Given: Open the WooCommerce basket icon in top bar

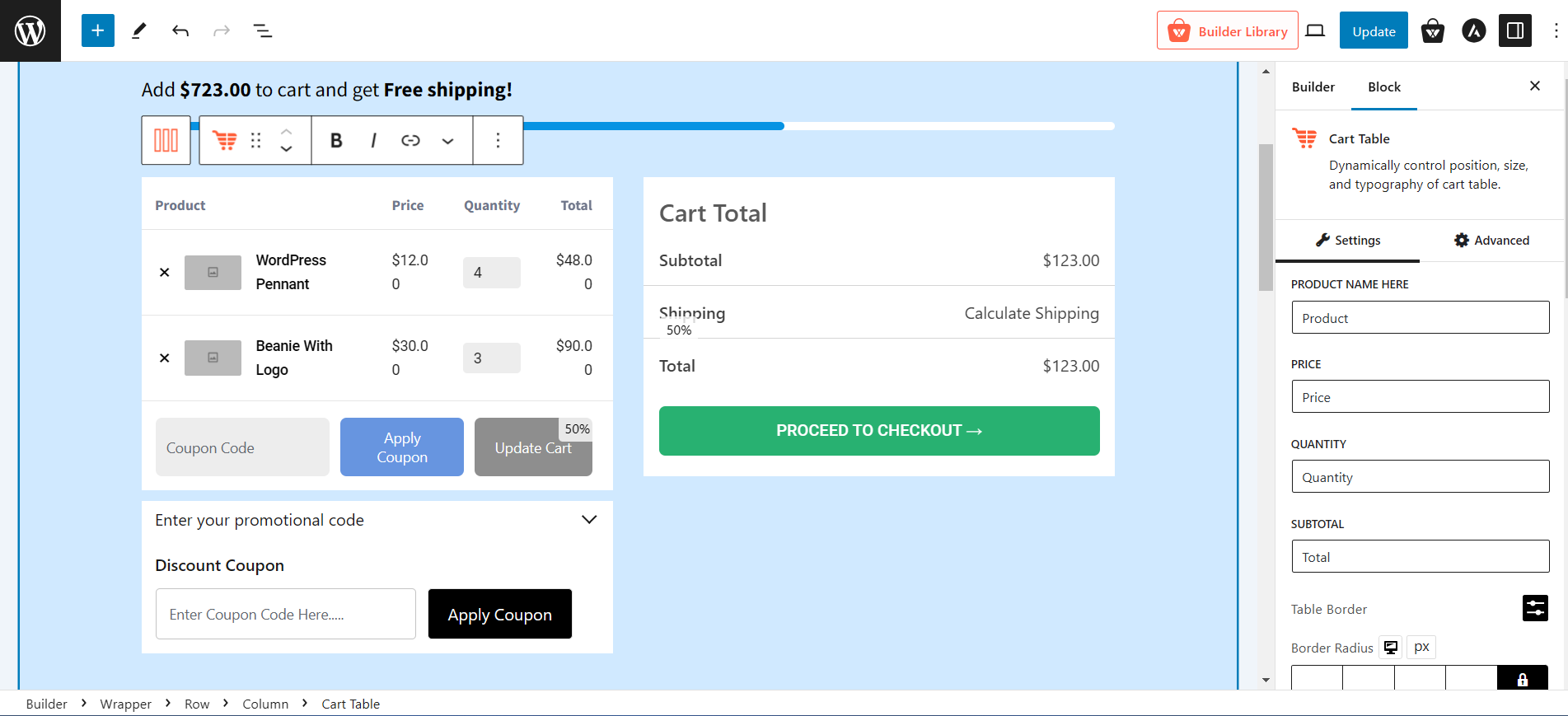Looking at the screenshot, I should click(x=1433, y=31).
